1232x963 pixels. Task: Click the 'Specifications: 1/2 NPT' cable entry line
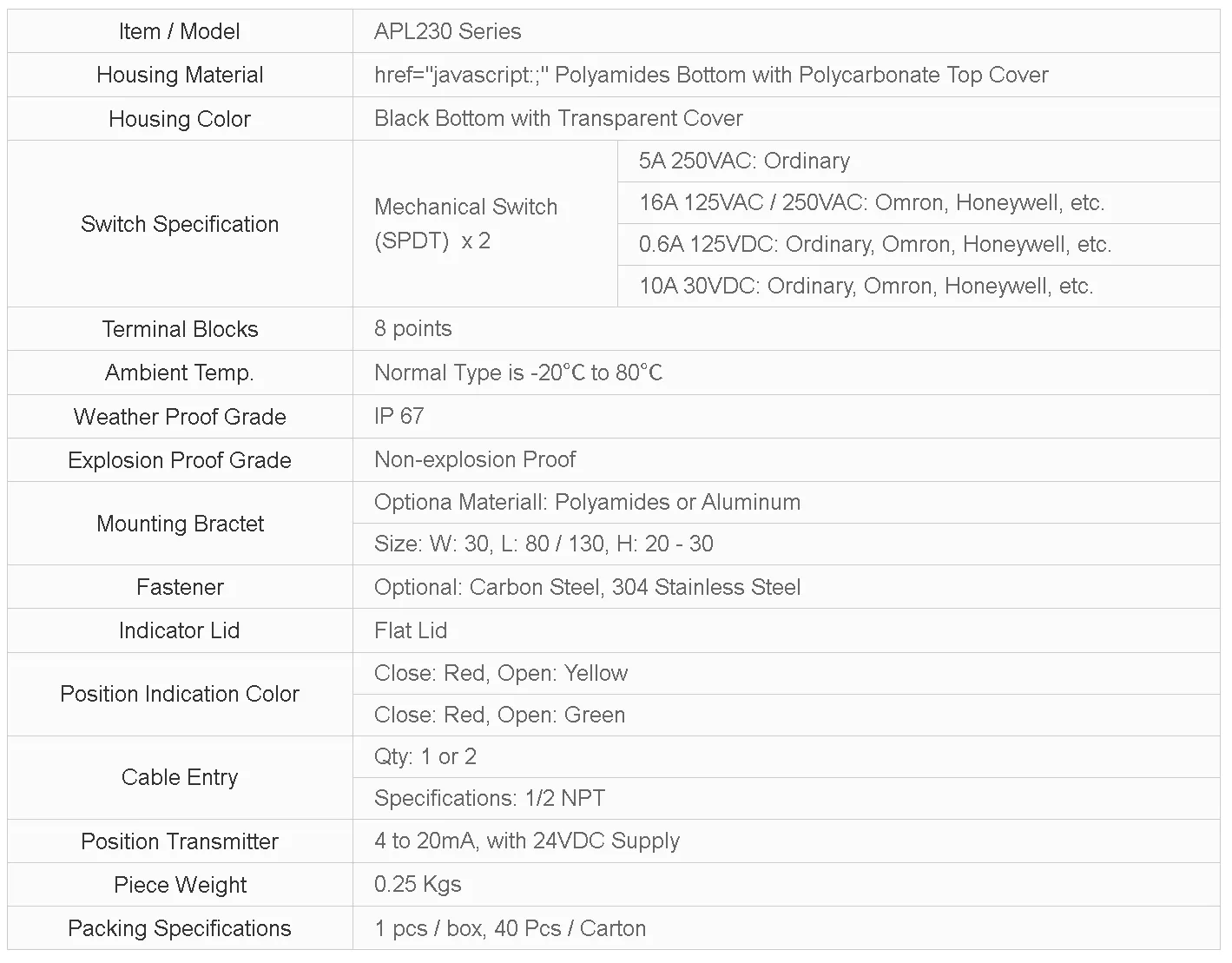490,799
